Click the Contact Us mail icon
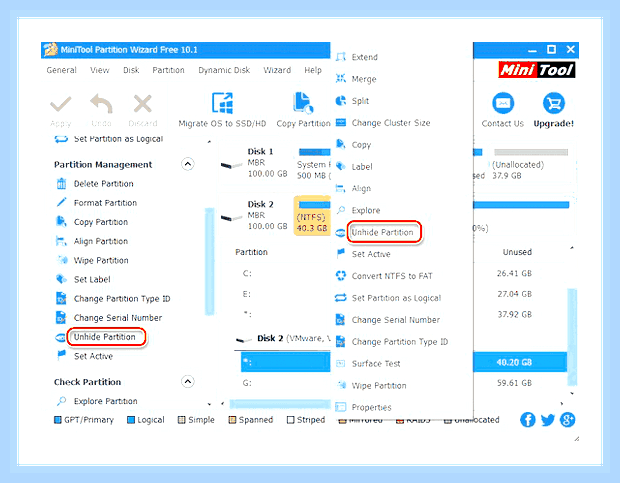 click(503, 103)
